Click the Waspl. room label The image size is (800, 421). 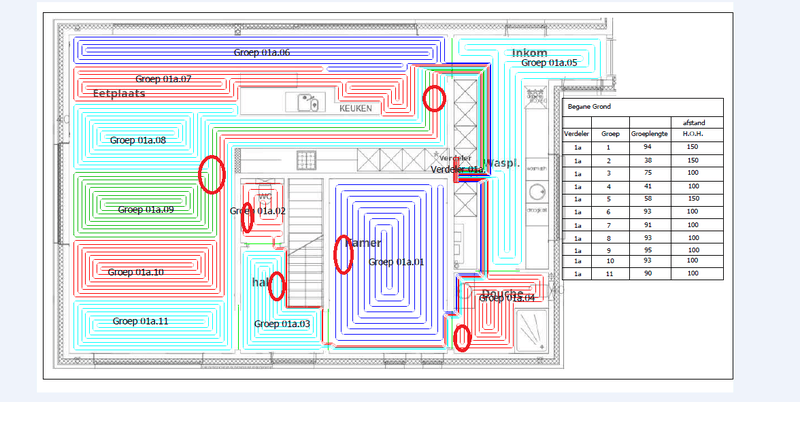click(502, 163)
